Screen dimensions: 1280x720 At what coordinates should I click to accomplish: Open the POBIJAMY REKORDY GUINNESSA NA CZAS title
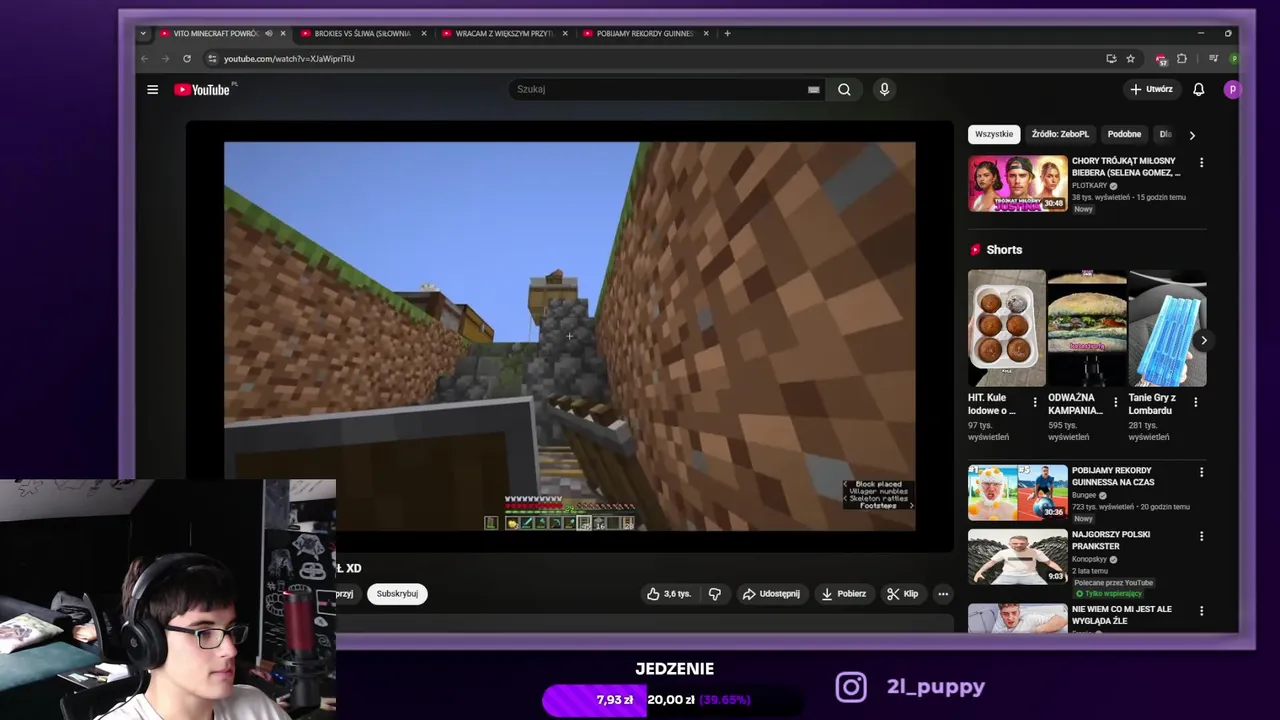(1113, 476)
